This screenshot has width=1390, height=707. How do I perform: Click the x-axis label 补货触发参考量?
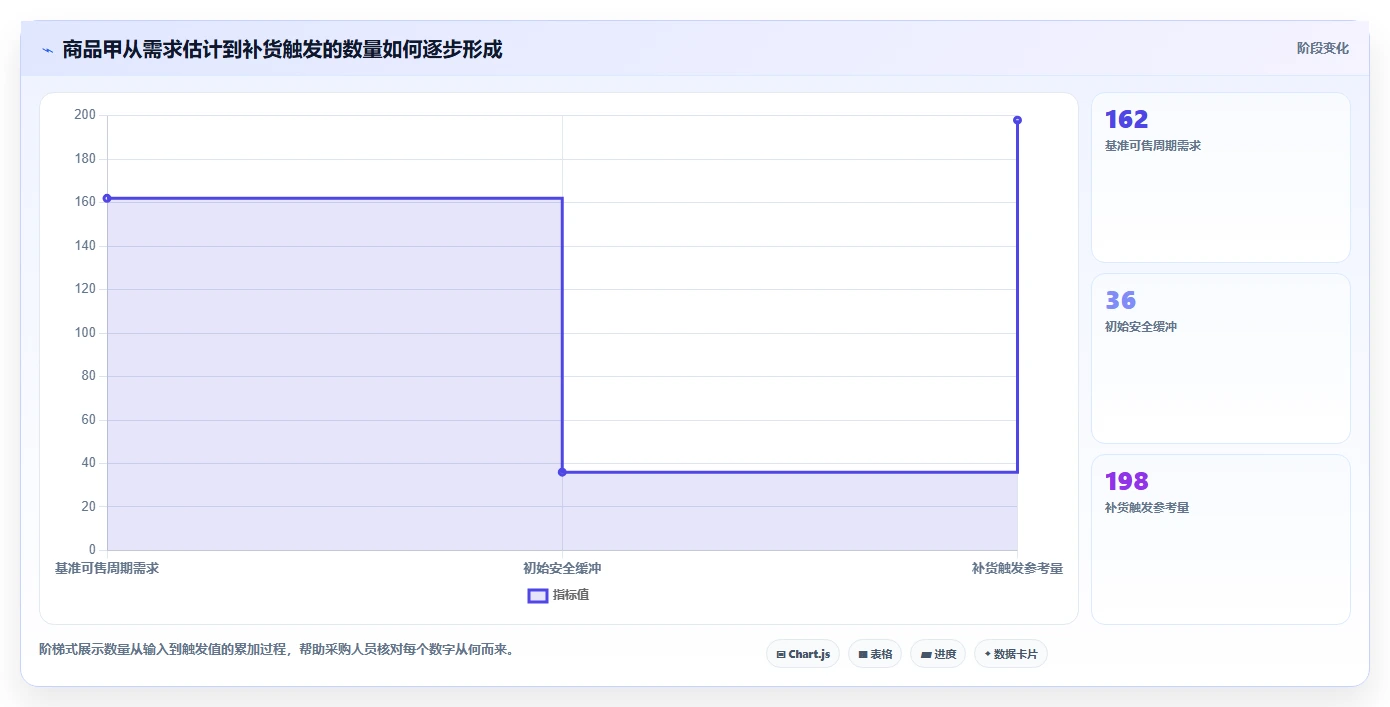(x=1017, y=568)
